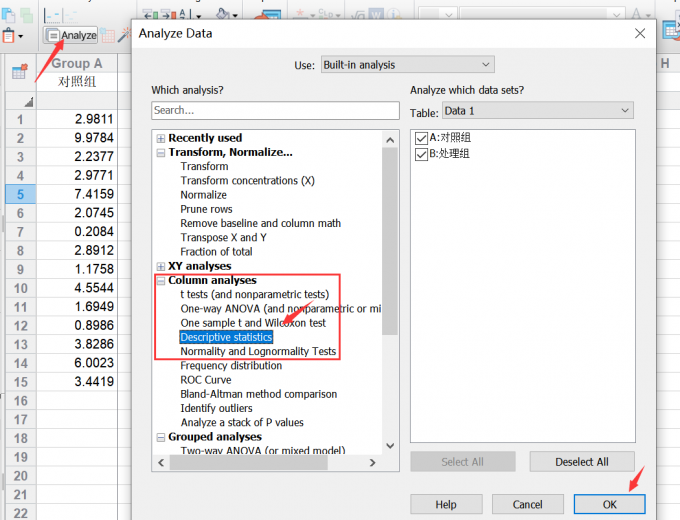Click the table grid icon above row numbers
This screenshot has width=680, height=520.
point(19,72)
